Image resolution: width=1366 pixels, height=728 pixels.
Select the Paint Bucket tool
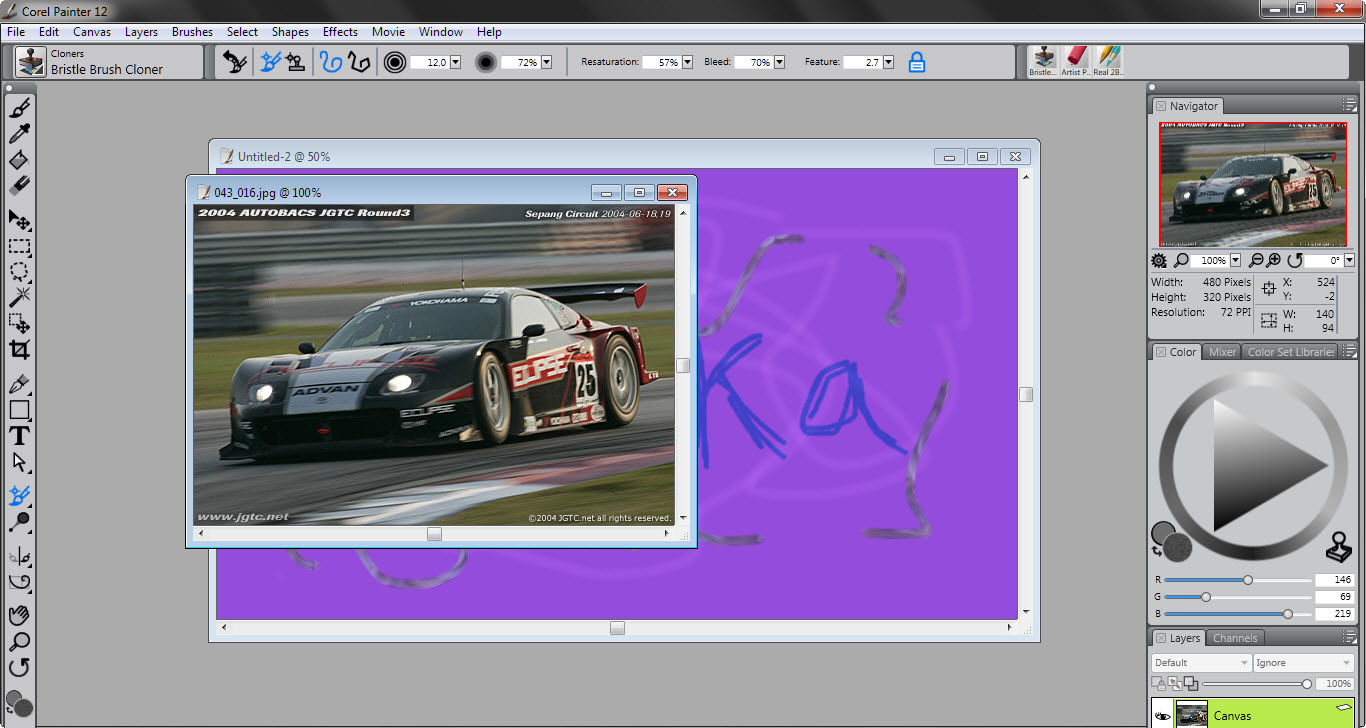(19, 160)
